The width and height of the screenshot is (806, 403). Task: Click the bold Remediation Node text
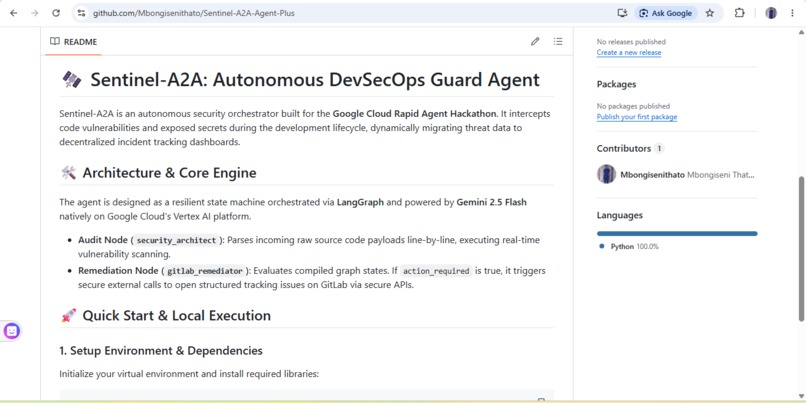pos(118,271)
